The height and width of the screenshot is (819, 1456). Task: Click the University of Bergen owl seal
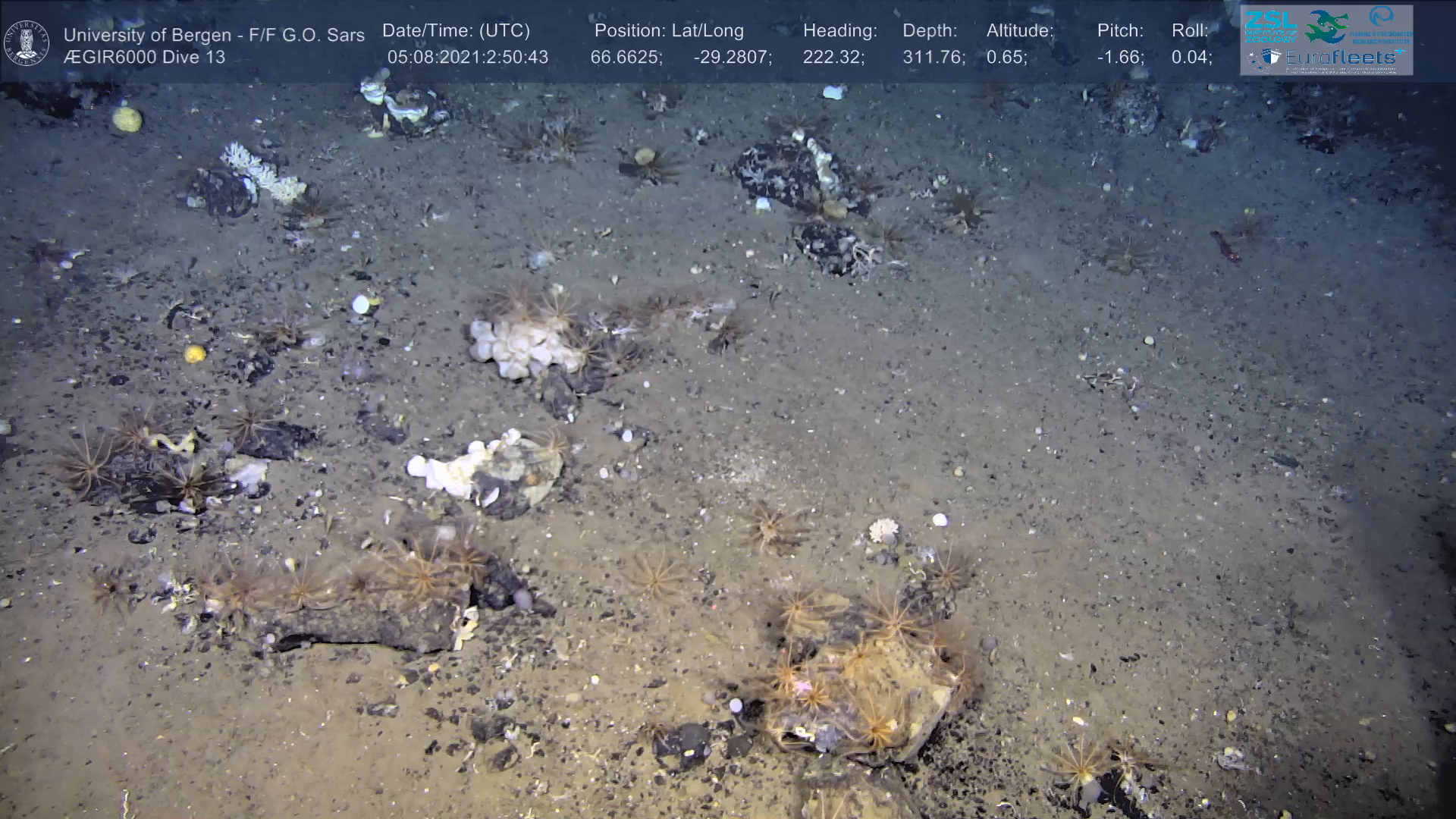[27, 43]
